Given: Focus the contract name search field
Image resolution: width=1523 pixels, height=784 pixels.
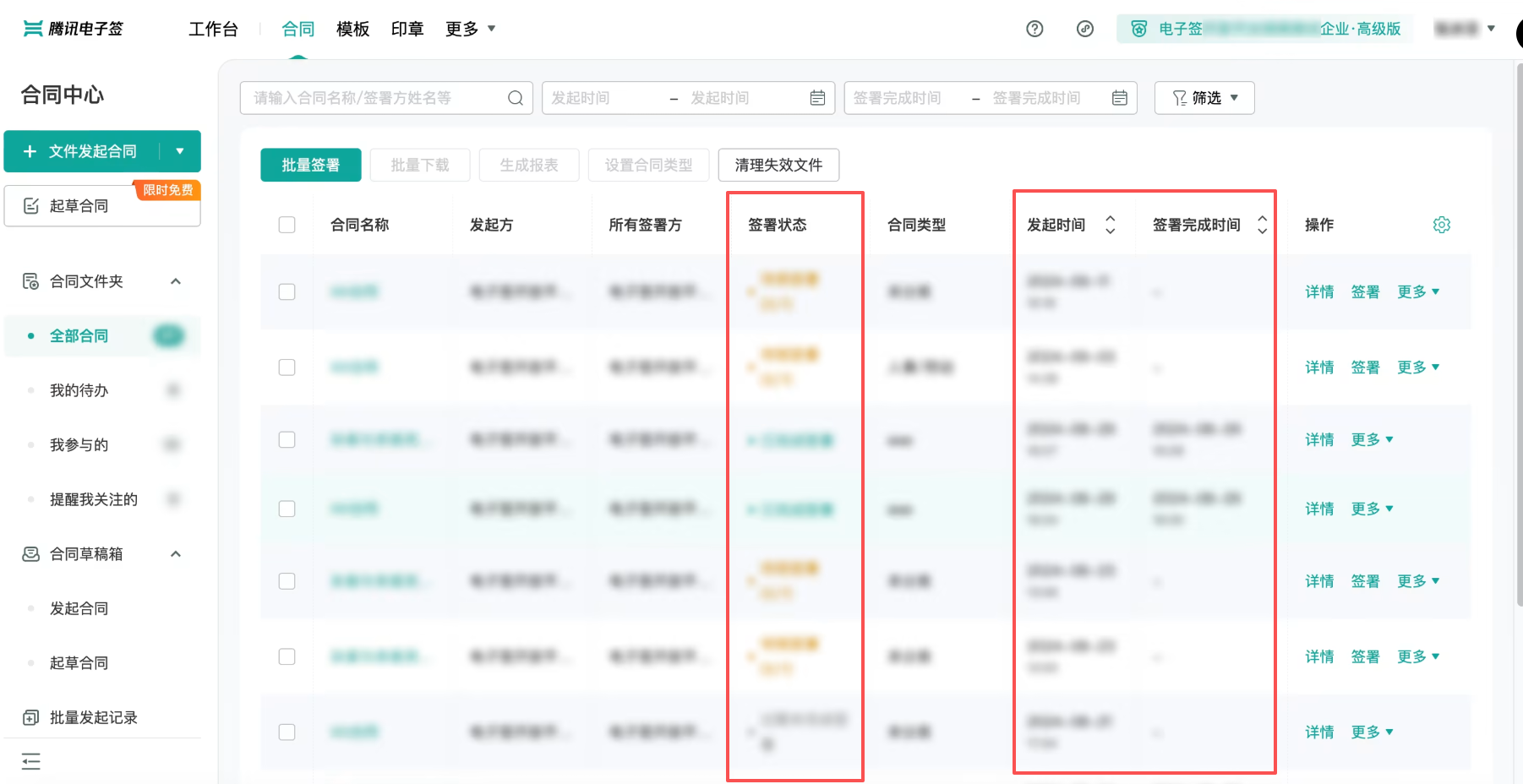Looking at the screenshot, I should coord(386,98).
